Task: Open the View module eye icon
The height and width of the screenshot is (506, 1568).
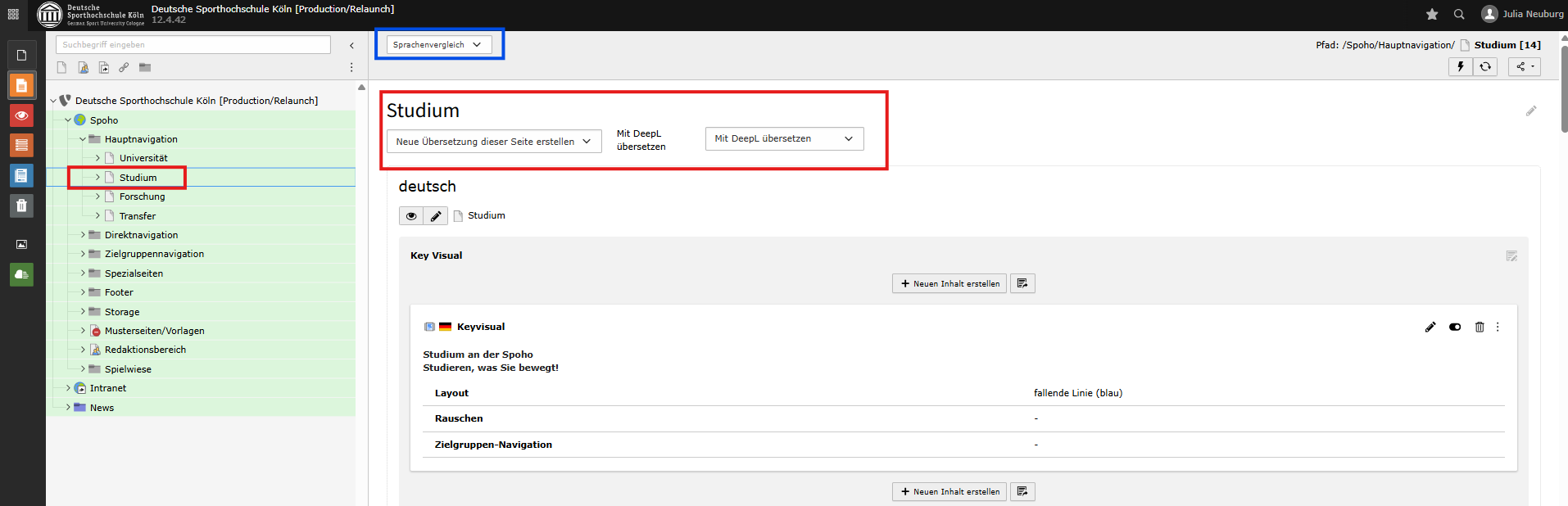Action: [x=21, y=115]
